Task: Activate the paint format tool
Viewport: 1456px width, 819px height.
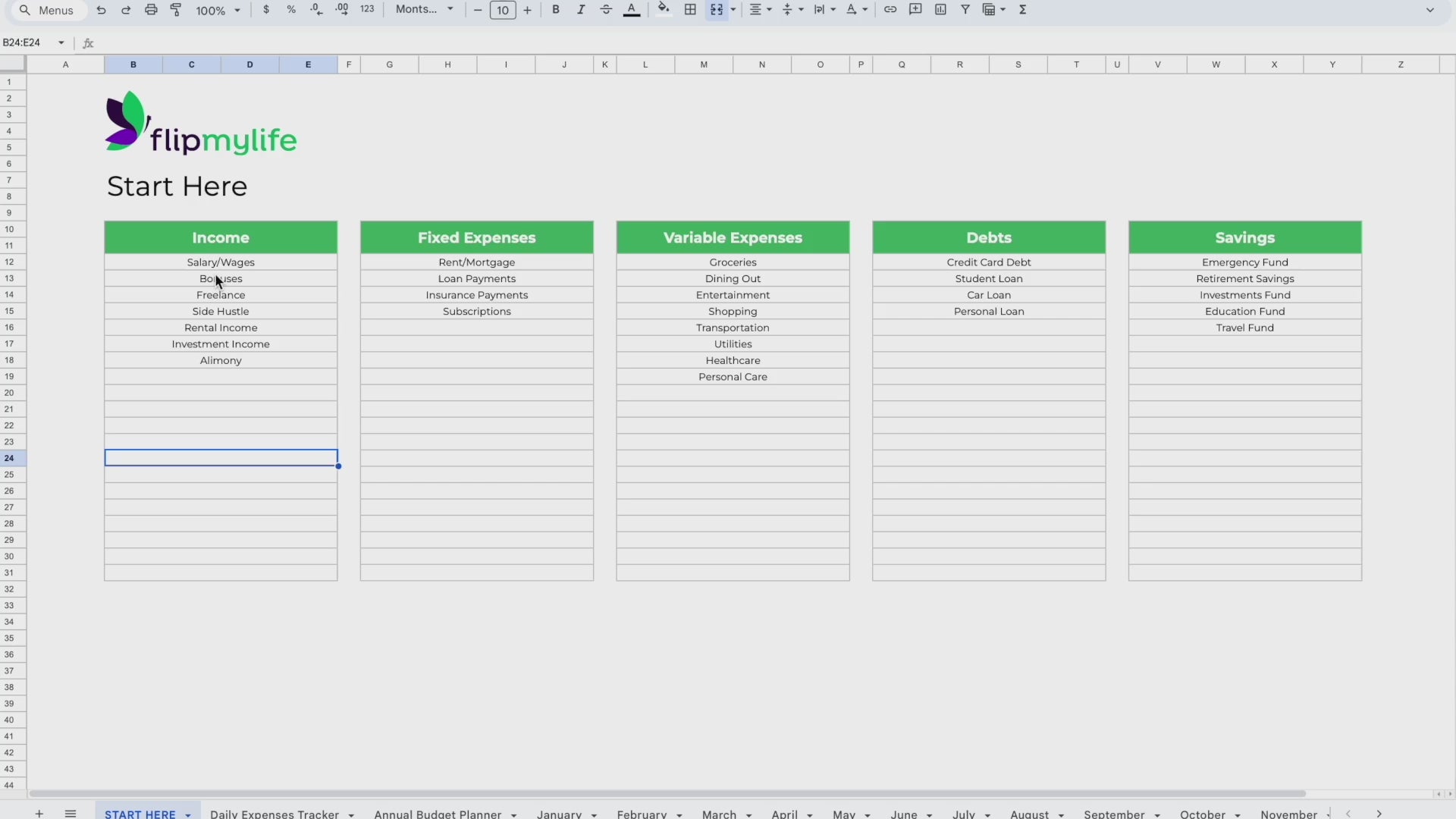Action: (176, 10)
